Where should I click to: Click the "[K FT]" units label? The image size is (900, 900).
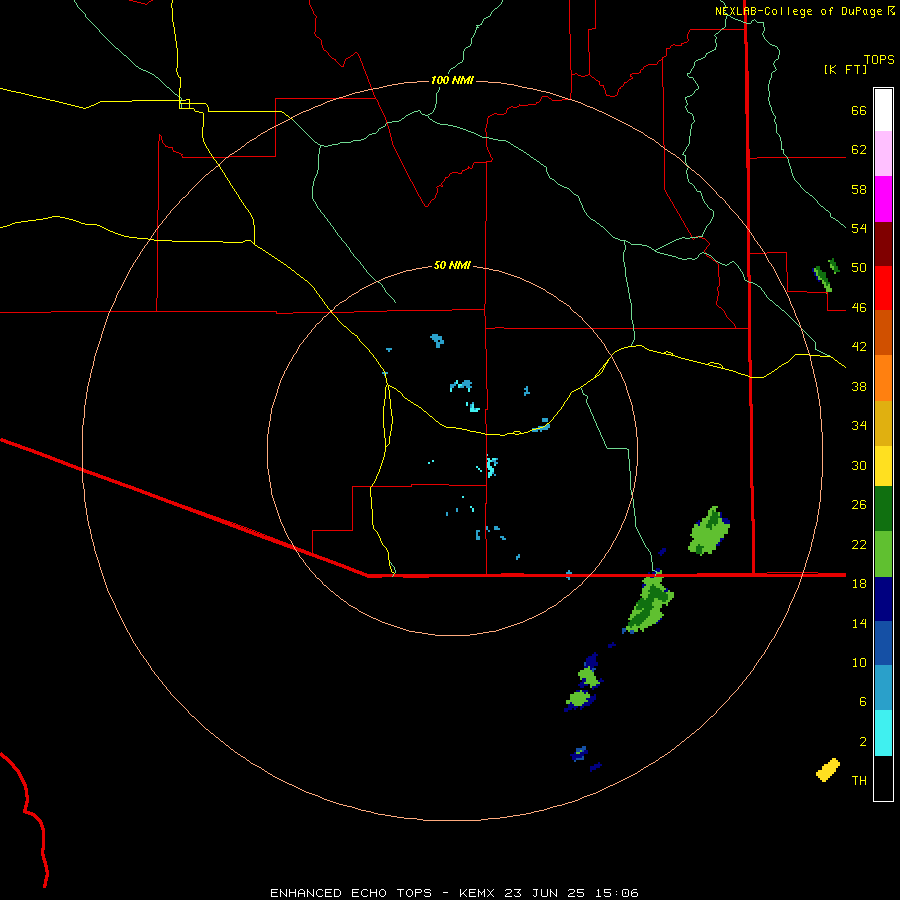[845, 69]
